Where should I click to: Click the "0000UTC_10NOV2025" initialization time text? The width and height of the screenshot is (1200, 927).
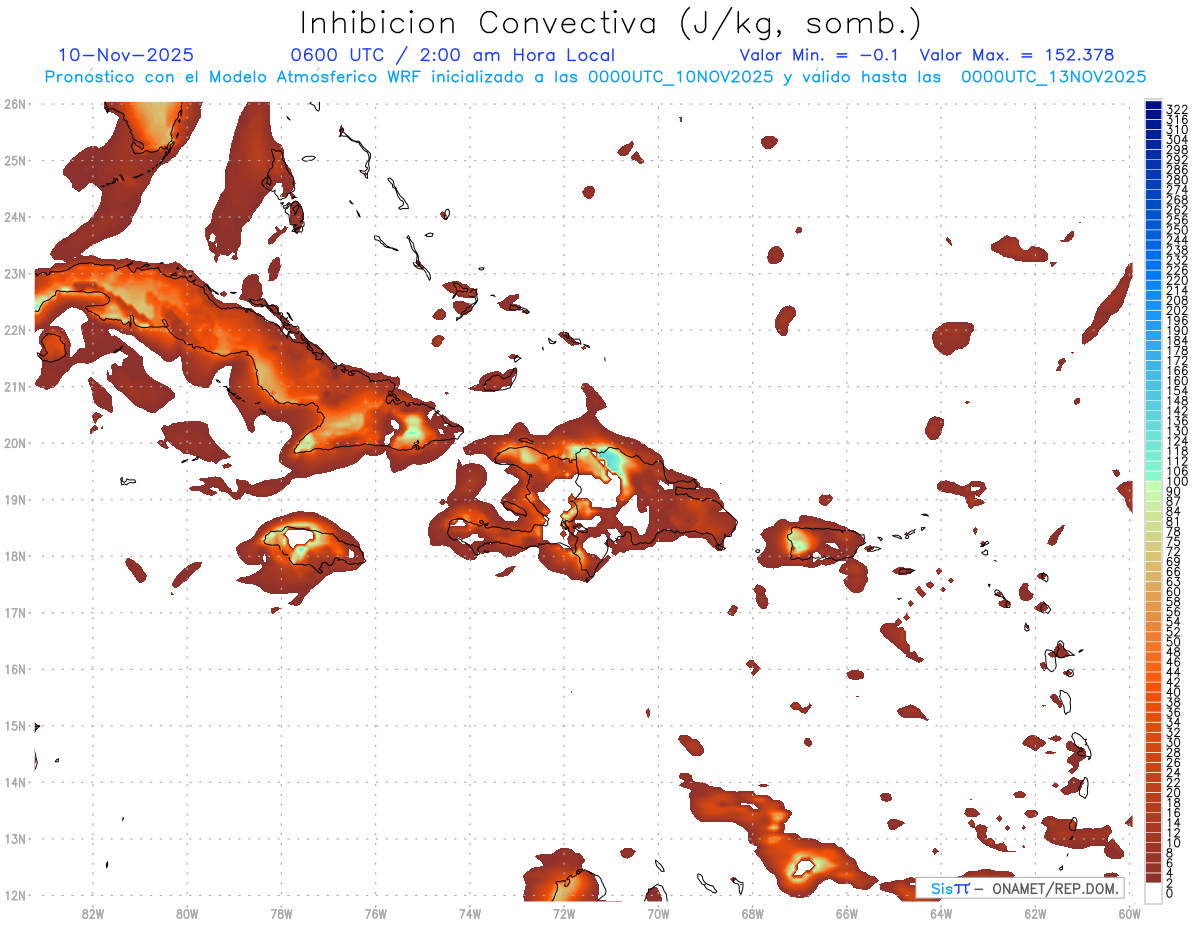pos(680,77)
